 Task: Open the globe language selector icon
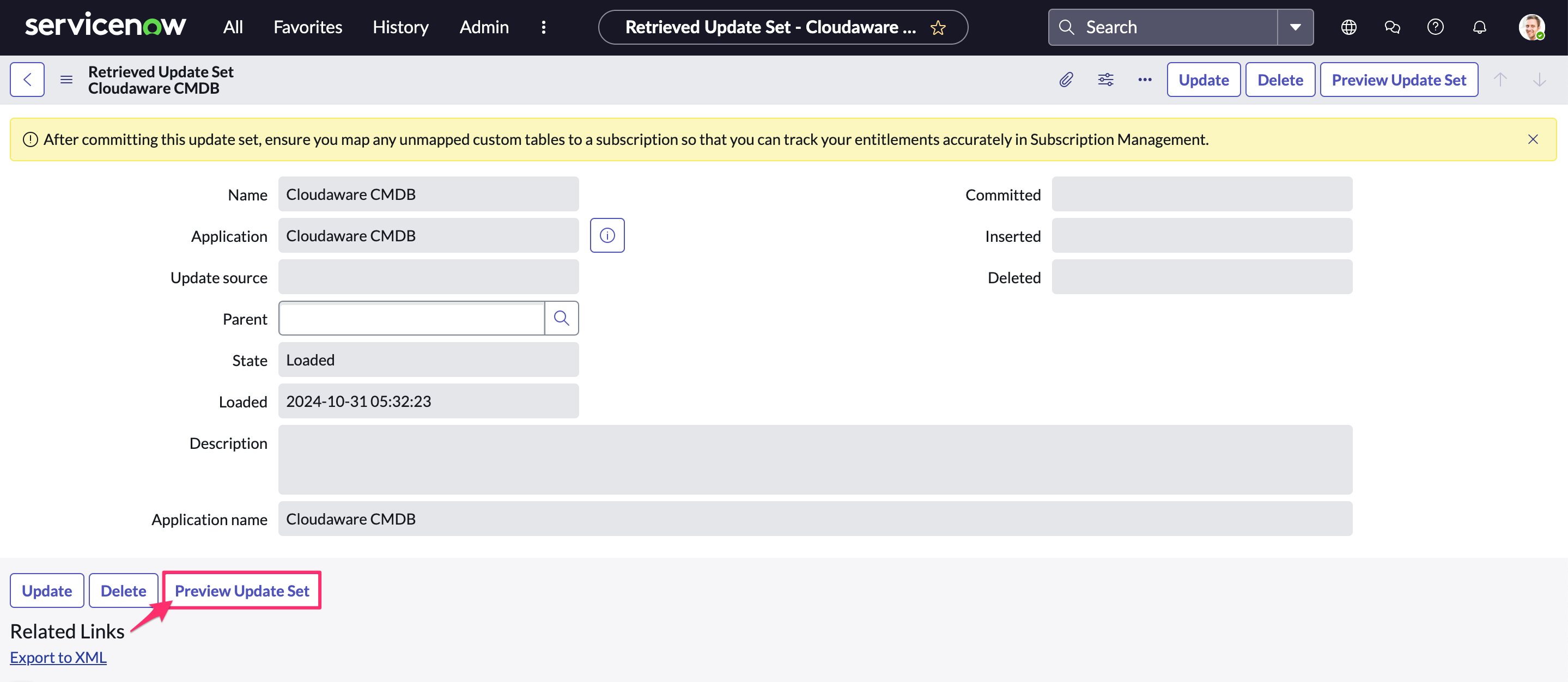point(1348,27)
